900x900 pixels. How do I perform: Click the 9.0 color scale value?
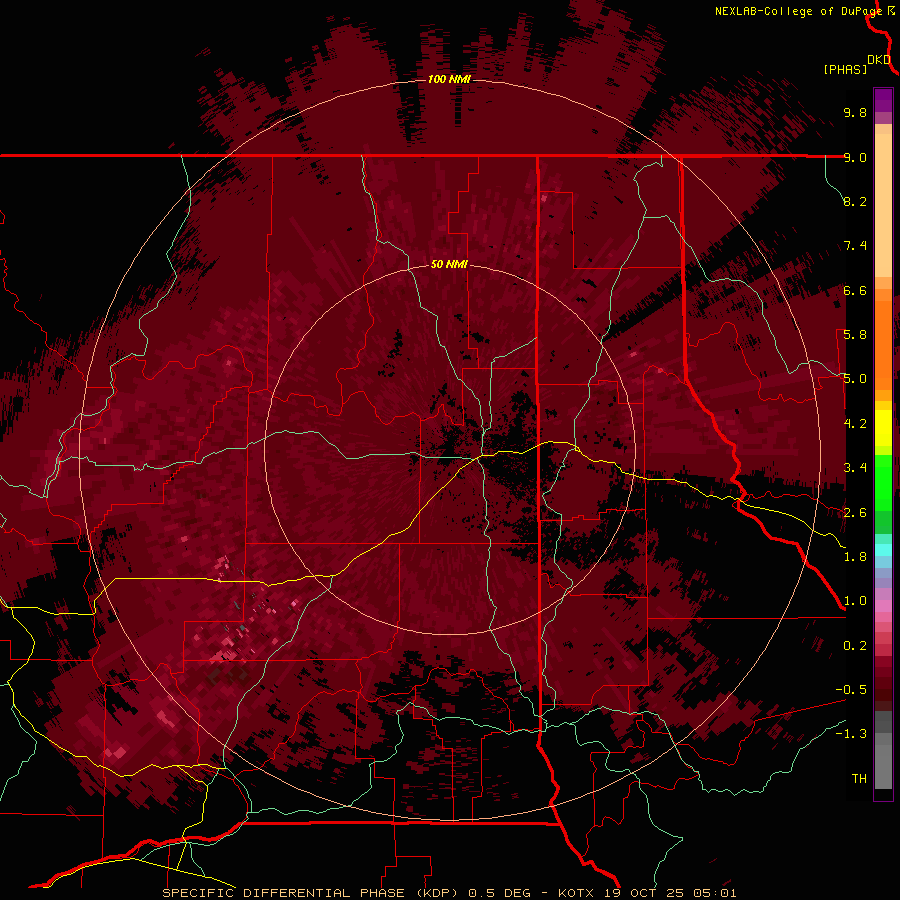(855, 157)
